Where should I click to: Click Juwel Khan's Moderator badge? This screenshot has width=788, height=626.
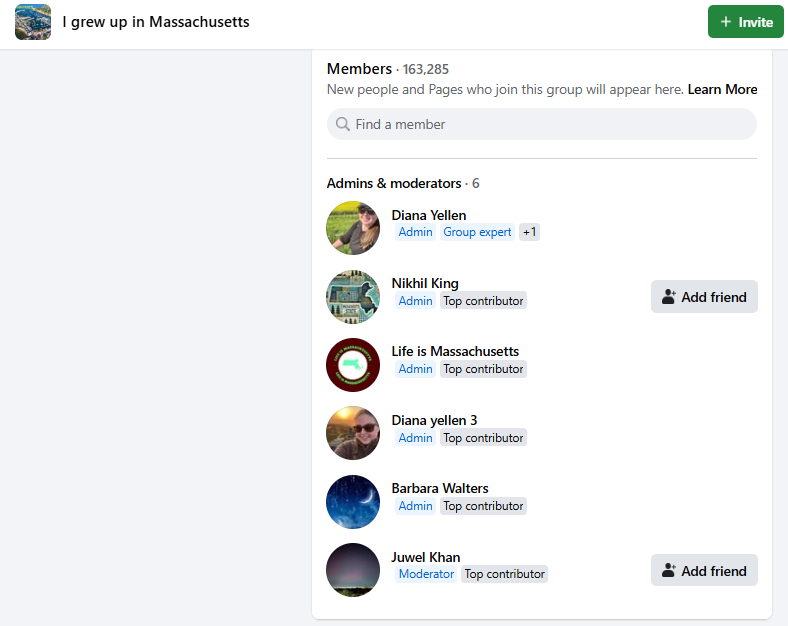426,574
